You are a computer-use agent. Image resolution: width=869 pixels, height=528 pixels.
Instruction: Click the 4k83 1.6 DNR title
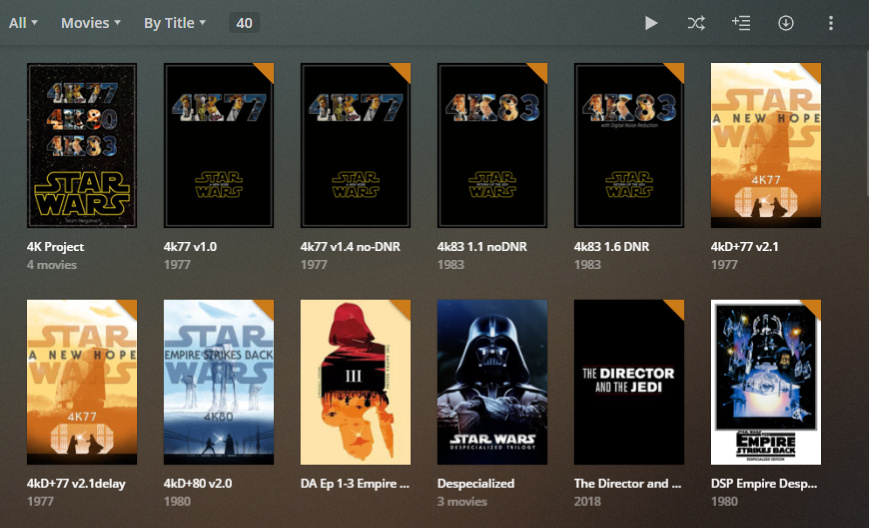pyautogui.click(x=612, y=247)
